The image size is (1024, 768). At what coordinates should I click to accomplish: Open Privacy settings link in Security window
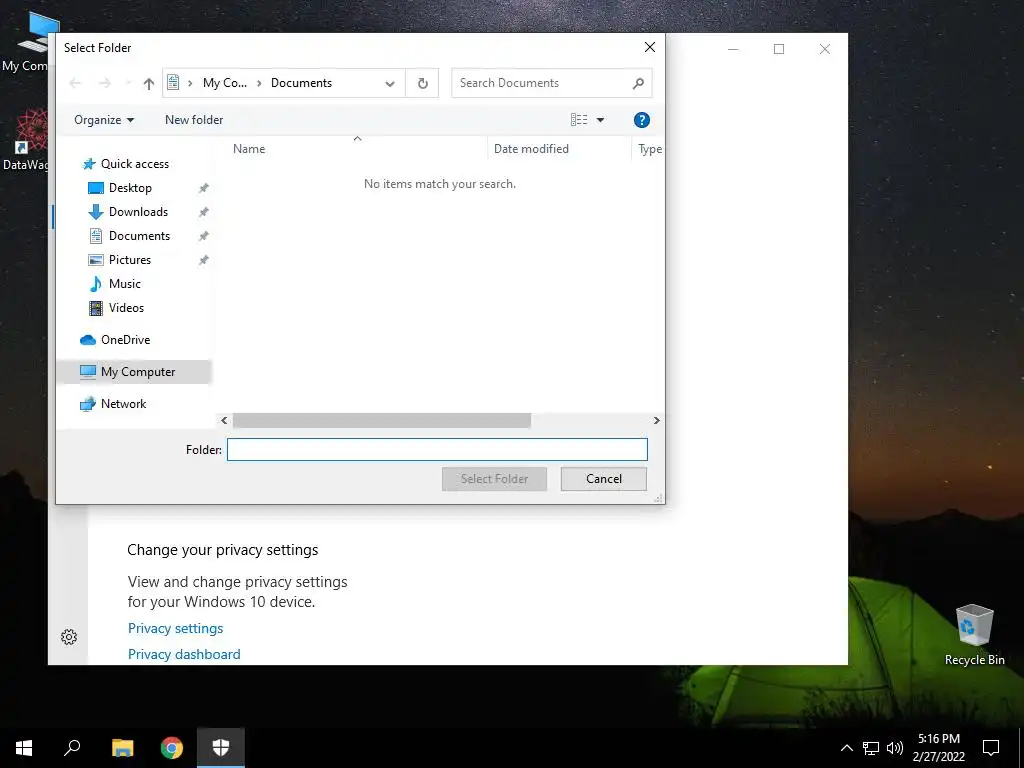point(176,628)
